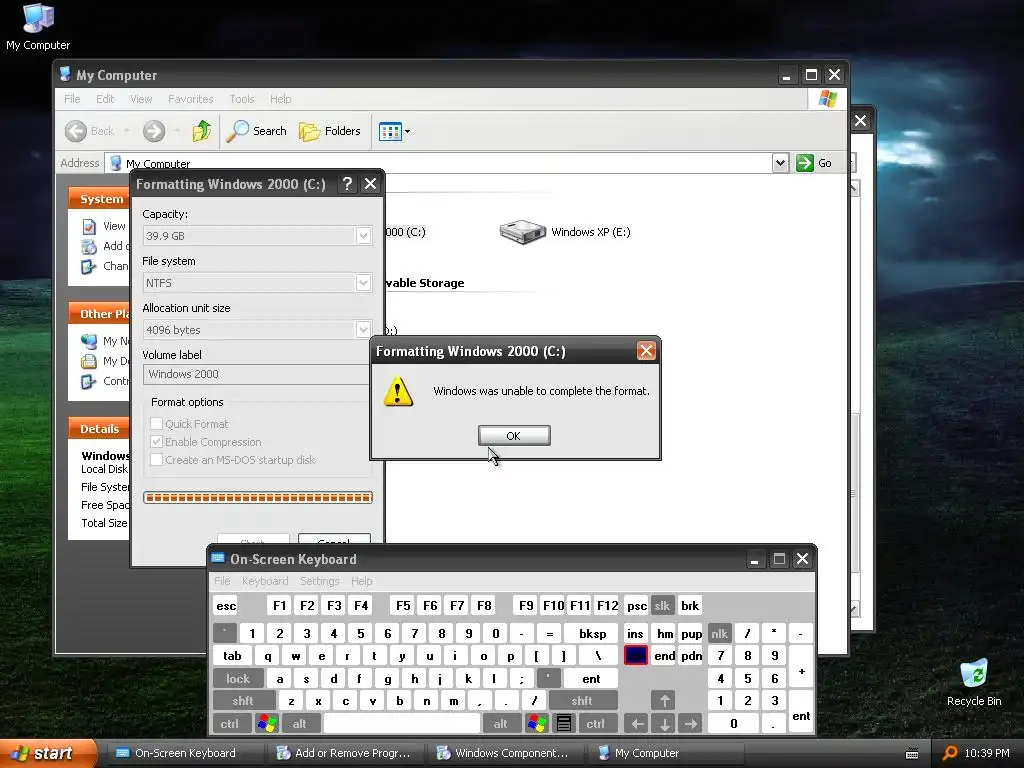
Task: Open the File menu in My Computer
Action: click(x=72, y=99)
